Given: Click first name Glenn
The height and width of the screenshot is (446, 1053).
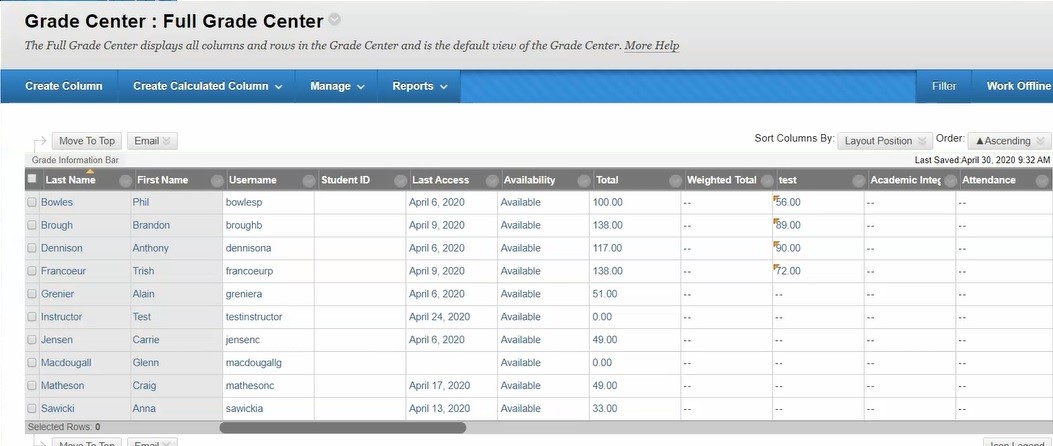Looking at the screenshot, I should point(146,363).
